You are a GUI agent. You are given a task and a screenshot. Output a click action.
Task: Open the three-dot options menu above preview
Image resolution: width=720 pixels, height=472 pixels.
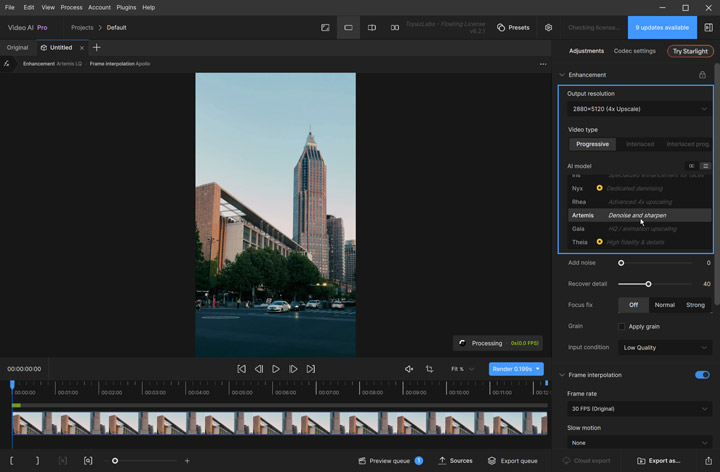(x=543, y=64)
